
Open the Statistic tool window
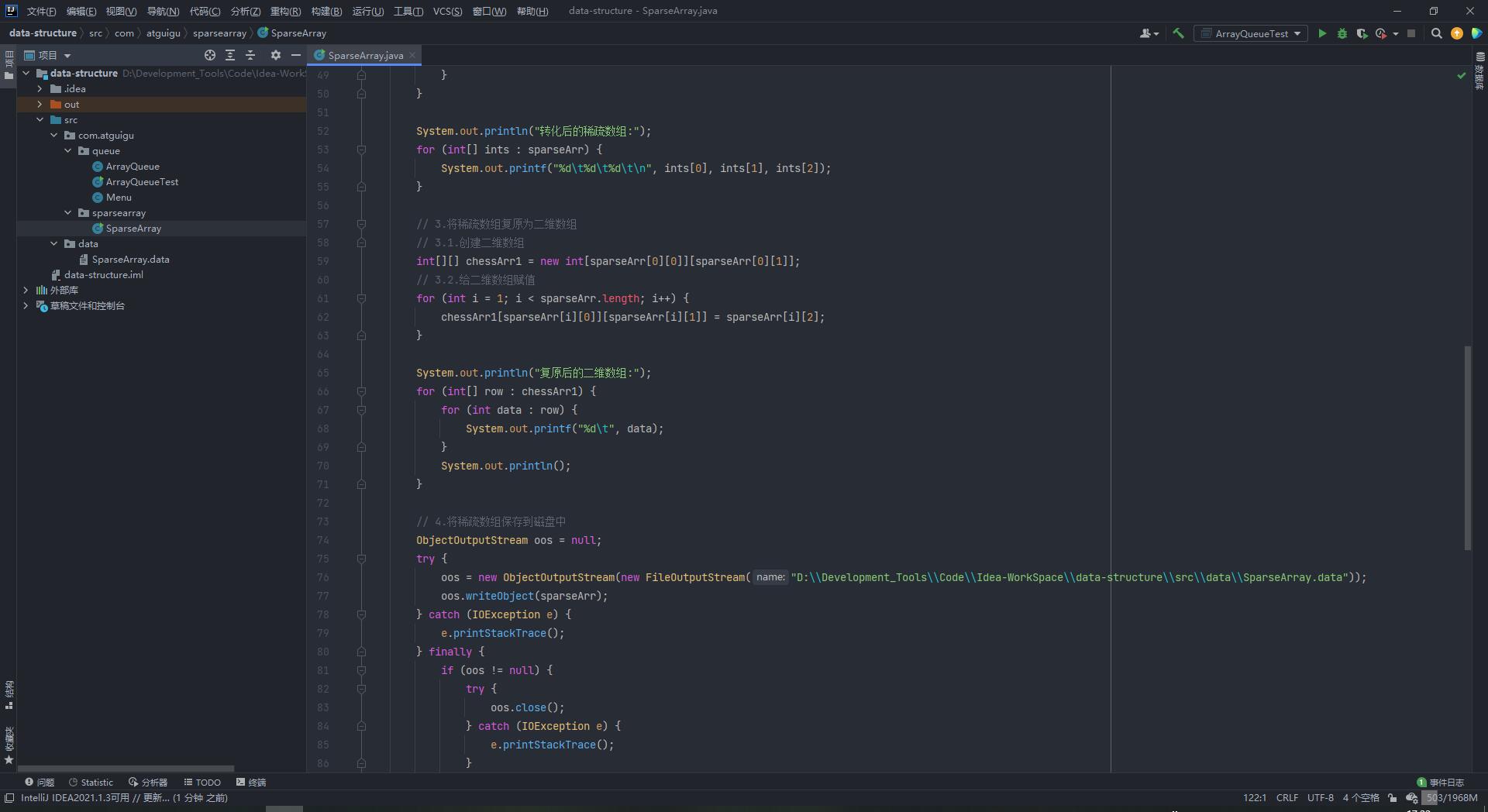tap(91, 783)
